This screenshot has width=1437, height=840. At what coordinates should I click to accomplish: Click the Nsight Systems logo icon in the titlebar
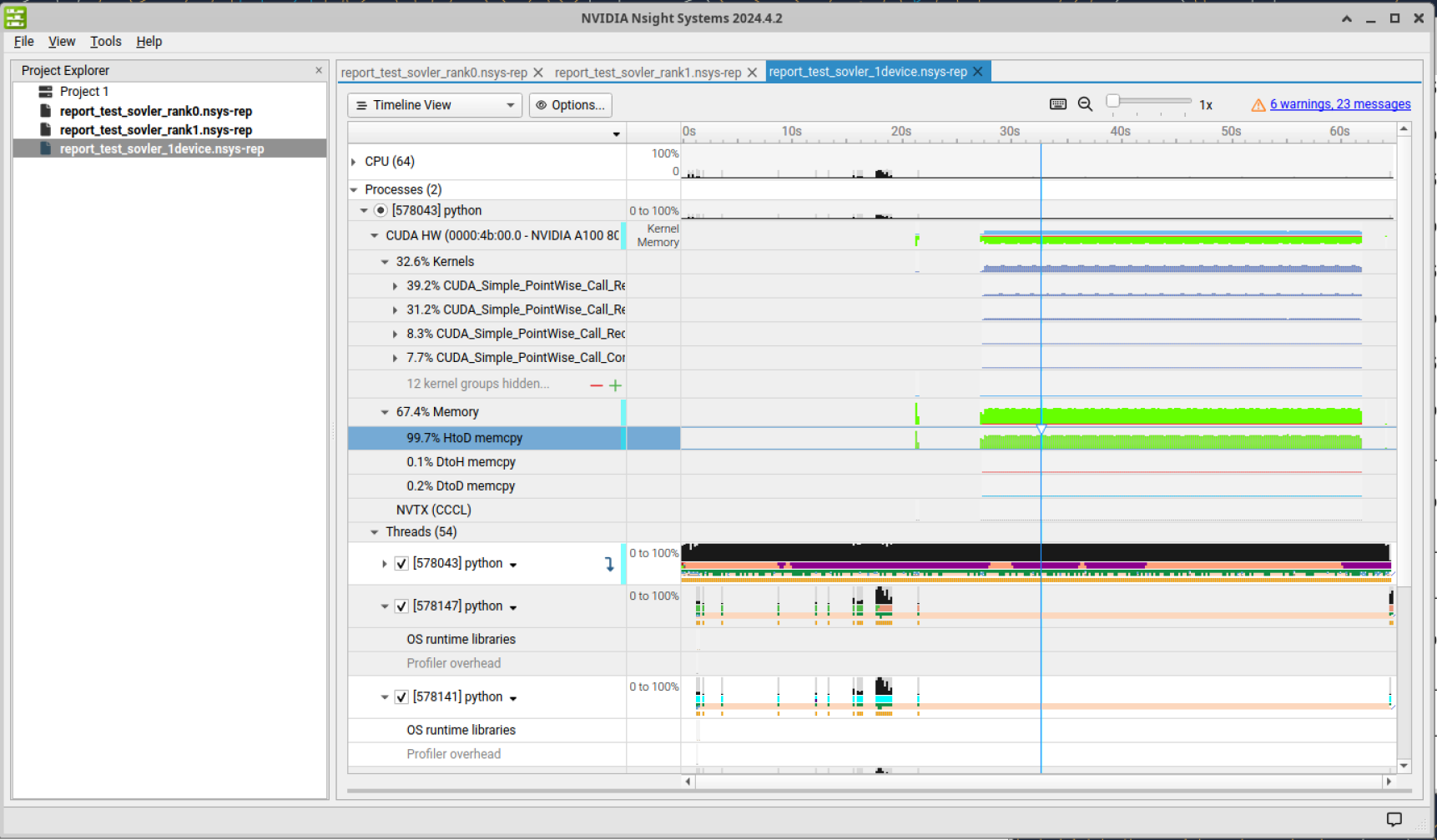15,17
